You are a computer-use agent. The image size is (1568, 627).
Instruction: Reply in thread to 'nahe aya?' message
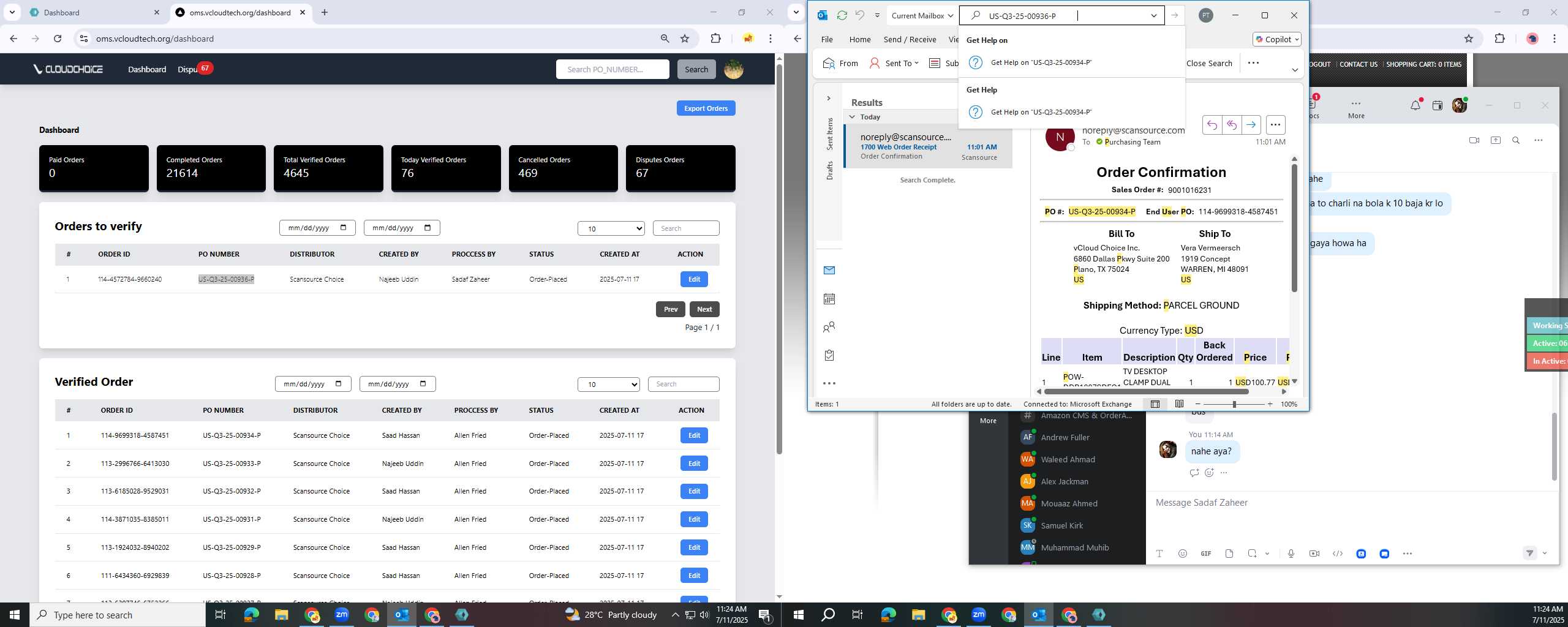(x=1194, y=473)
